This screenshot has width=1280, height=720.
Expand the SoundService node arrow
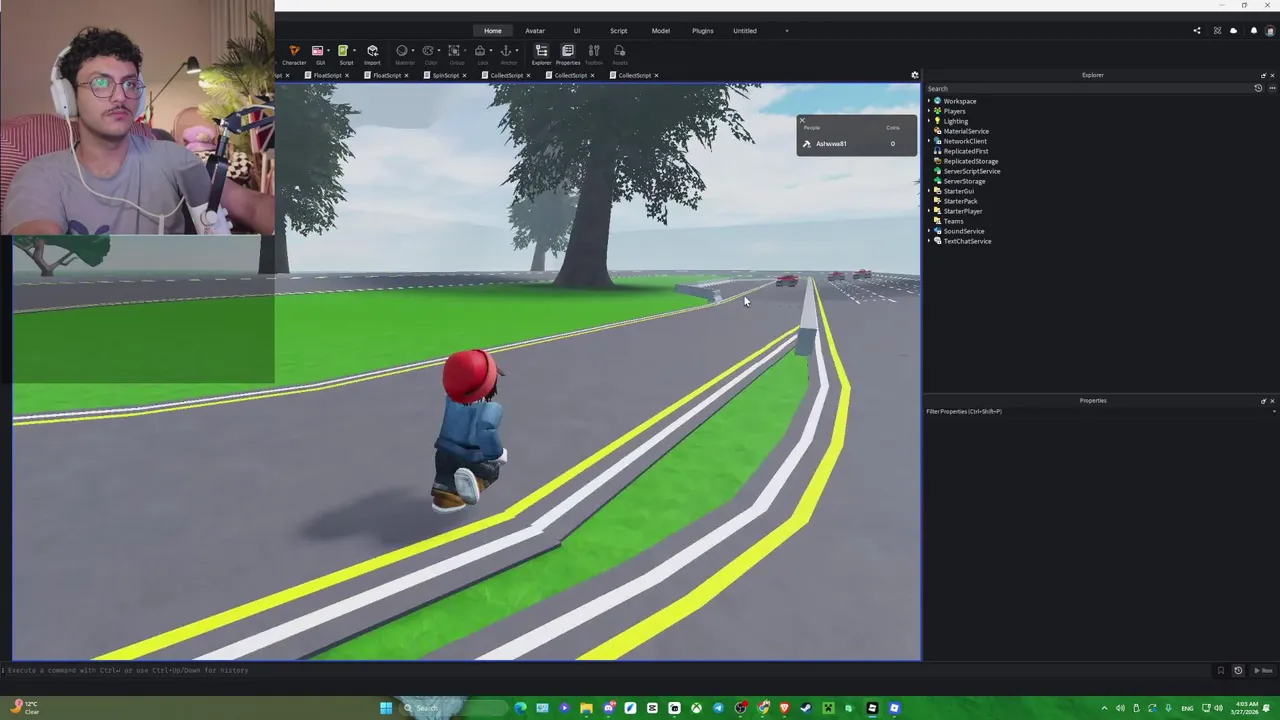(x=929, y=231)
